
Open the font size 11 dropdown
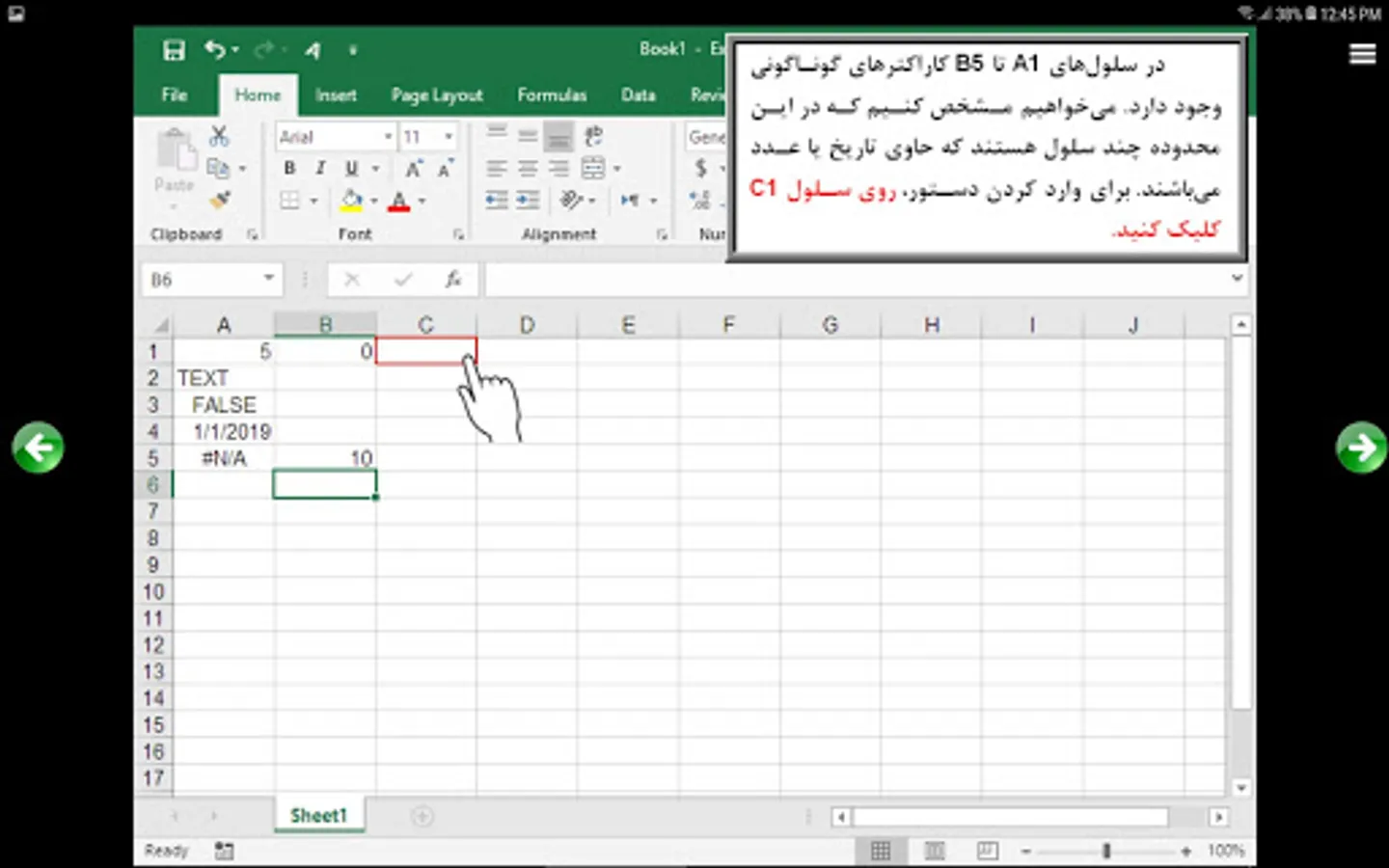[449, 137]
